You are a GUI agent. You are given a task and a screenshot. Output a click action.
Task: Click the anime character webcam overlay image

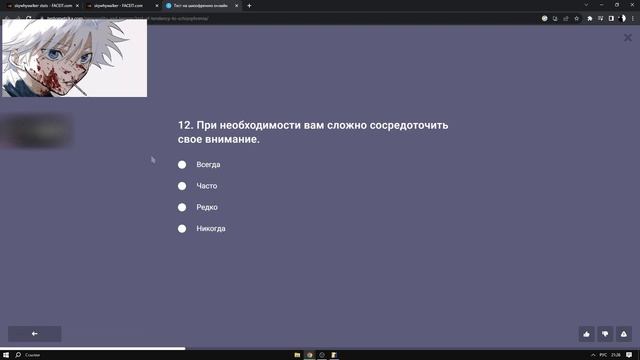pos(75,58)
